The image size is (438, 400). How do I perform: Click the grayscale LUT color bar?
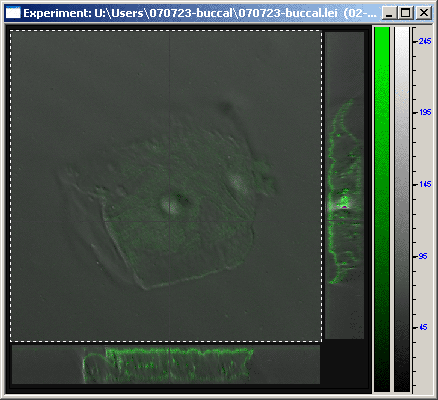coord(402,209)
